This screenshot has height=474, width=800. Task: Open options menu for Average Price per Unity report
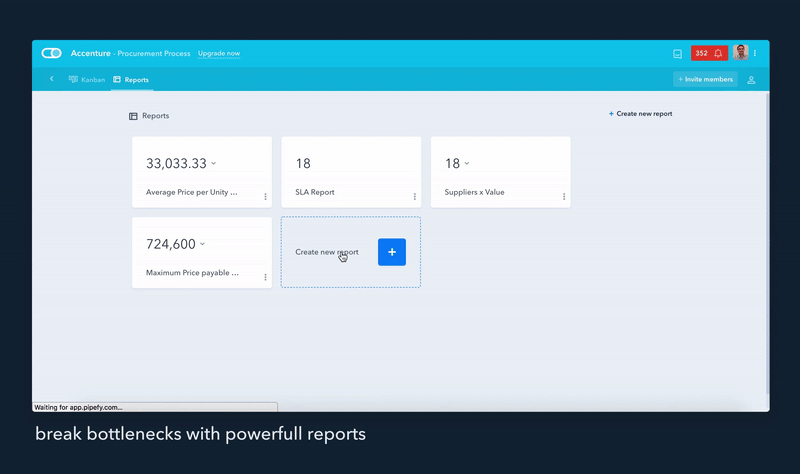[265, 197]
